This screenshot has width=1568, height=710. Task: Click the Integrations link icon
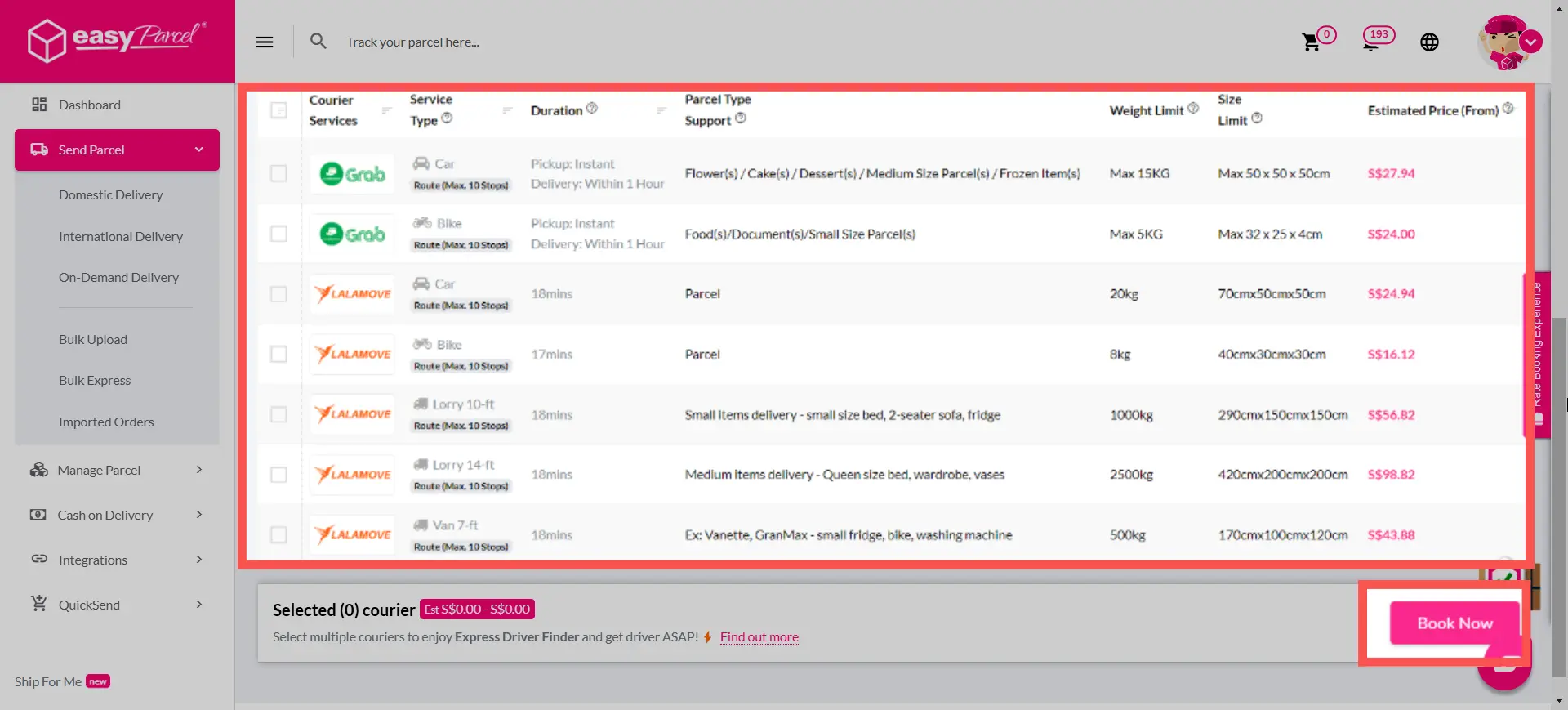pyautogui.click(x=39, y=560)
